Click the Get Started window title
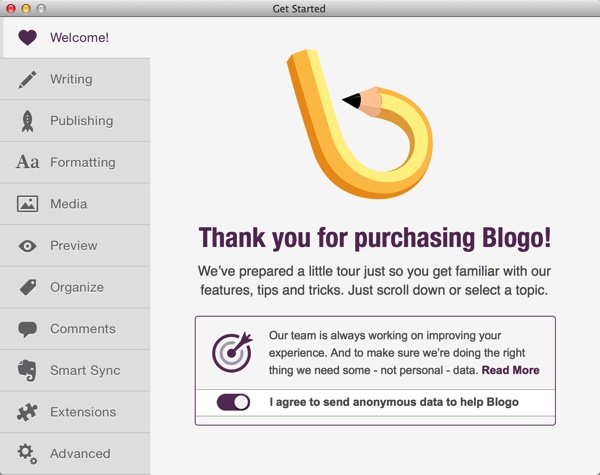The height and width of the screenshot is (475, 600). tap(299, 8)
